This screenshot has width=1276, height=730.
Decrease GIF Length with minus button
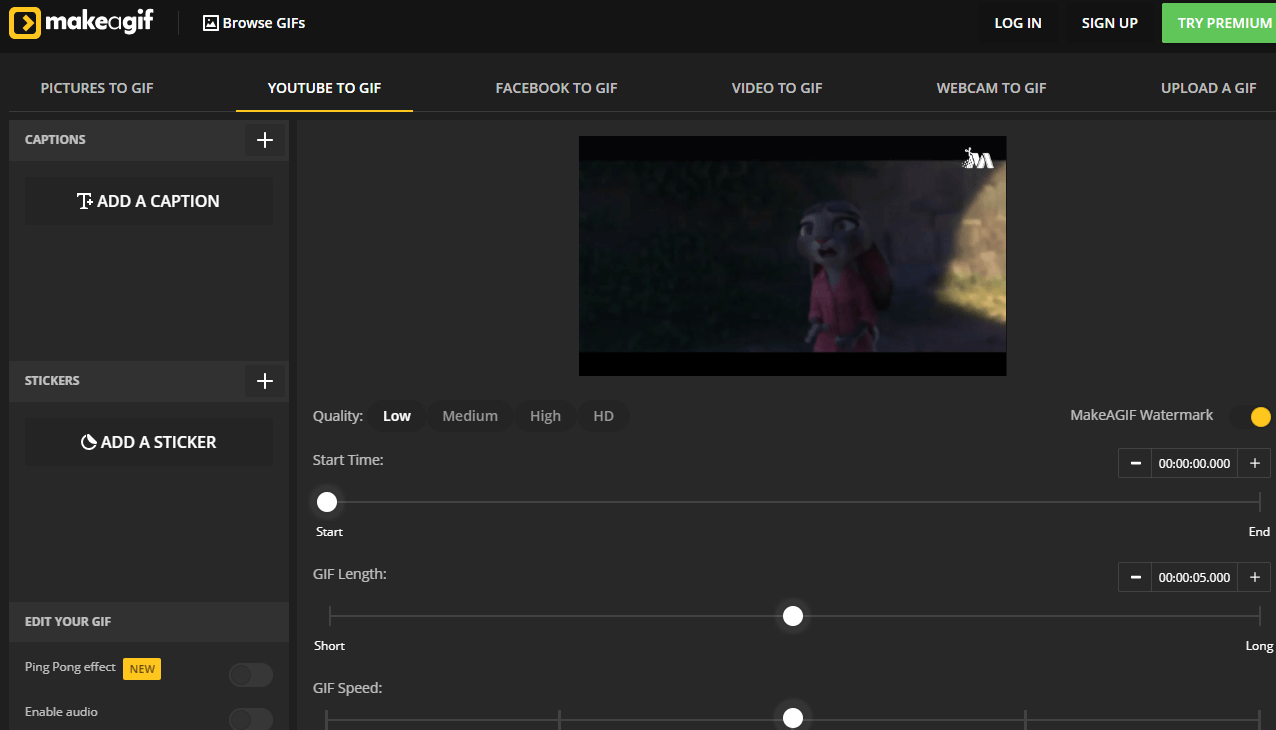click(x=1135, y=577)
